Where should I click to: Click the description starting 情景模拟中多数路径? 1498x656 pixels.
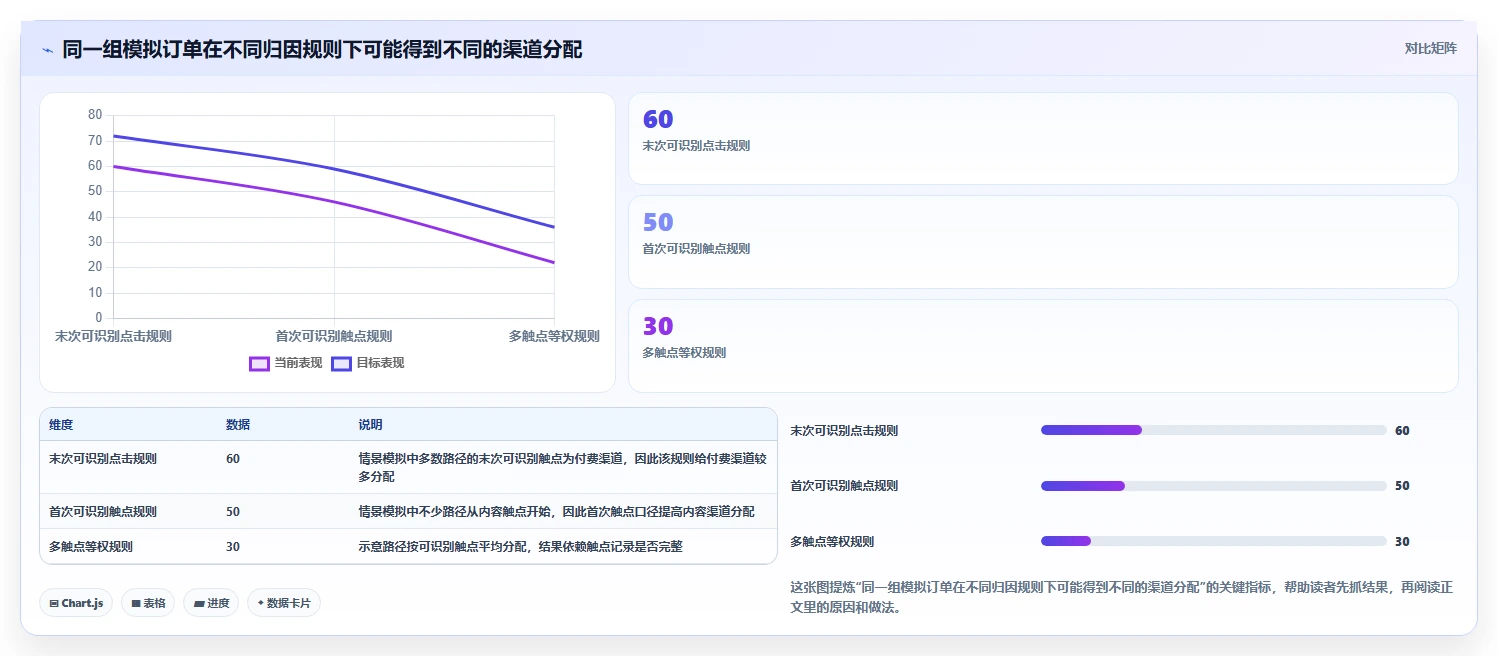[x=562, y=468]
